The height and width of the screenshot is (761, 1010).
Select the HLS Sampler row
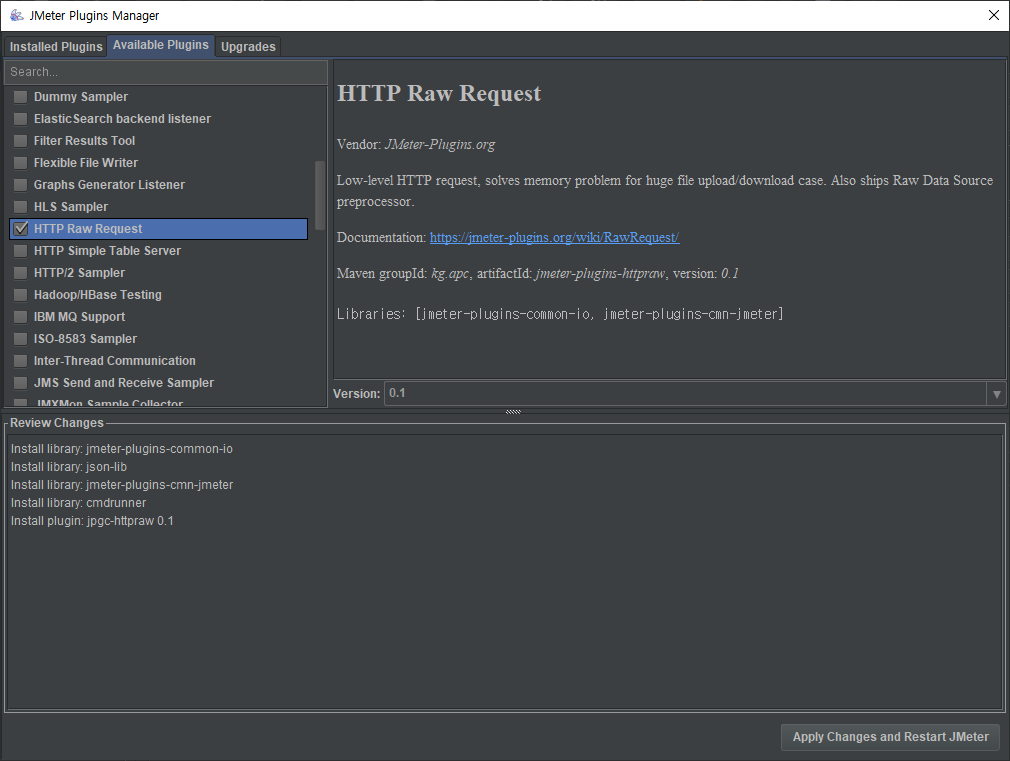click(158, 207)
